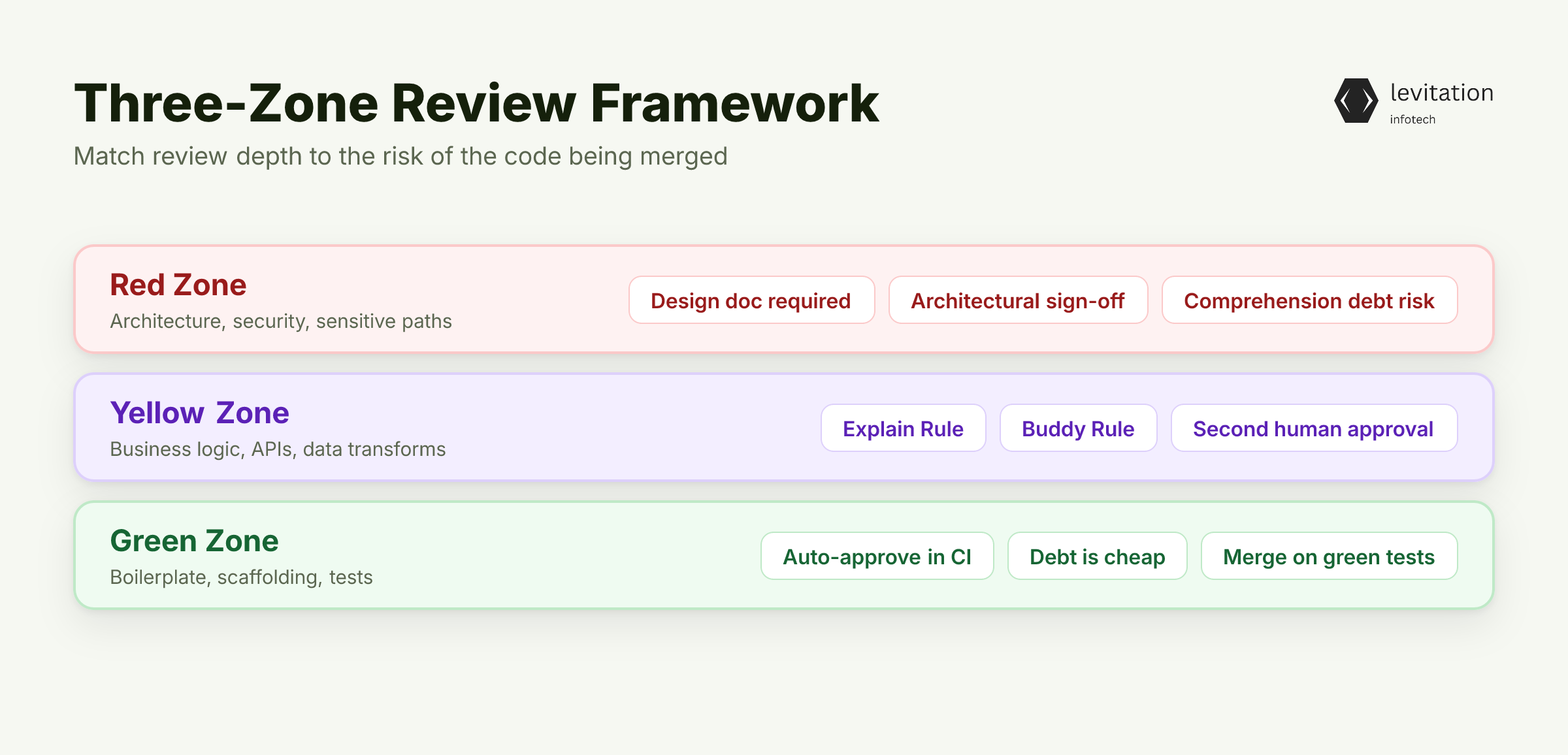Click the 'Three-Zone Review Framework' title
The width and height of the screenshot is (1568, 755).
pos(476,103)
